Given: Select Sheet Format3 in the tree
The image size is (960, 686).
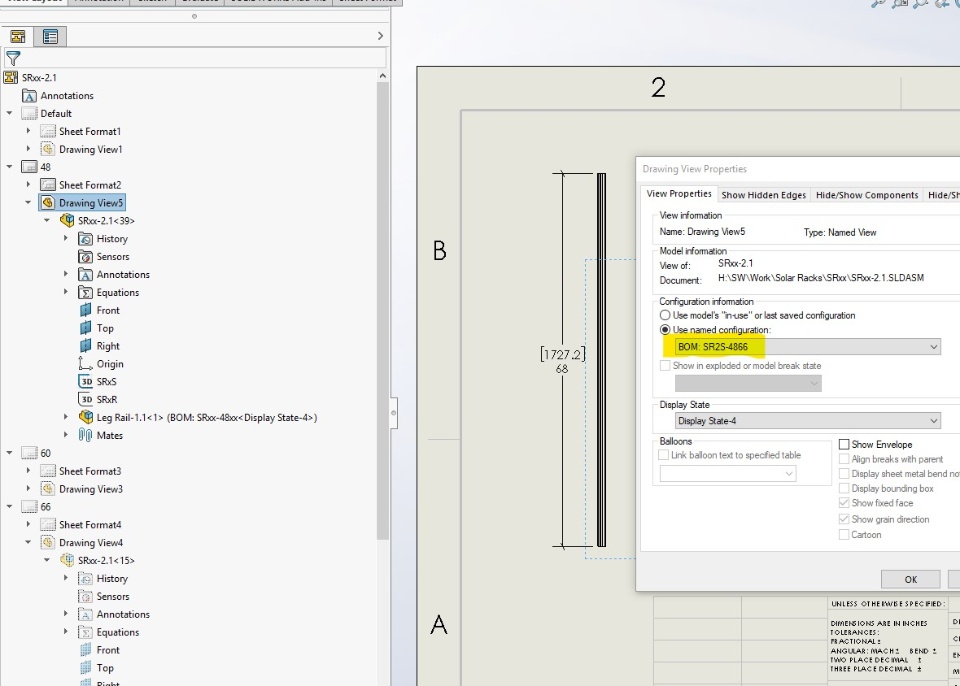Looking at the screenshot, I should coord(90,471).
